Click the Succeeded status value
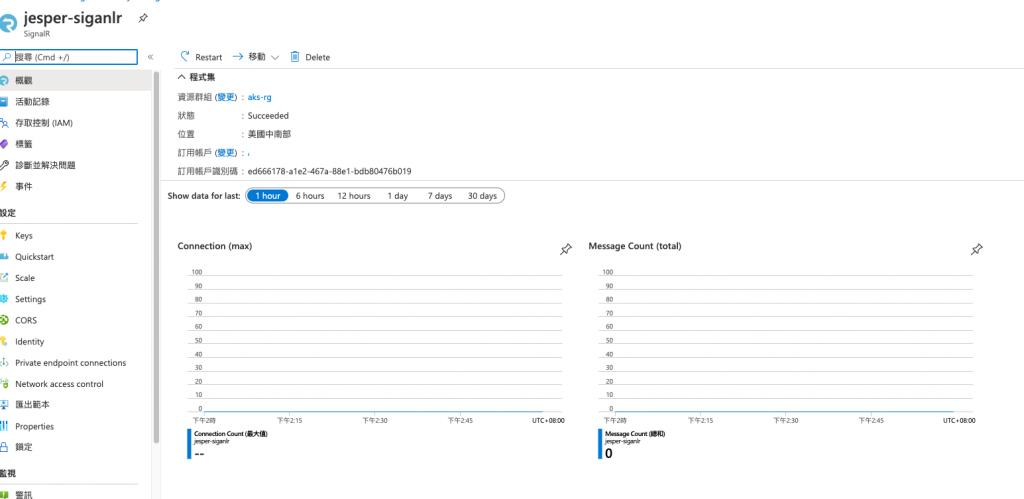 (268, 116)
